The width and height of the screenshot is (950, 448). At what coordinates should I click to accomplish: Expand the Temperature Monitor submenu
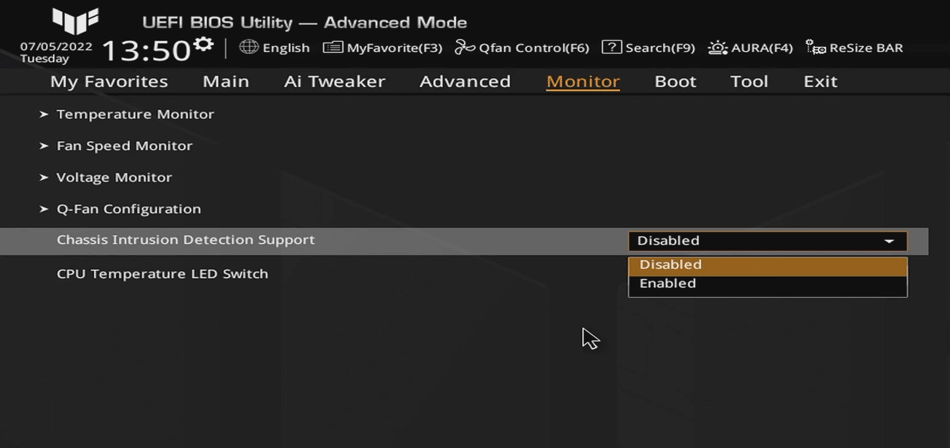(135, 114)
